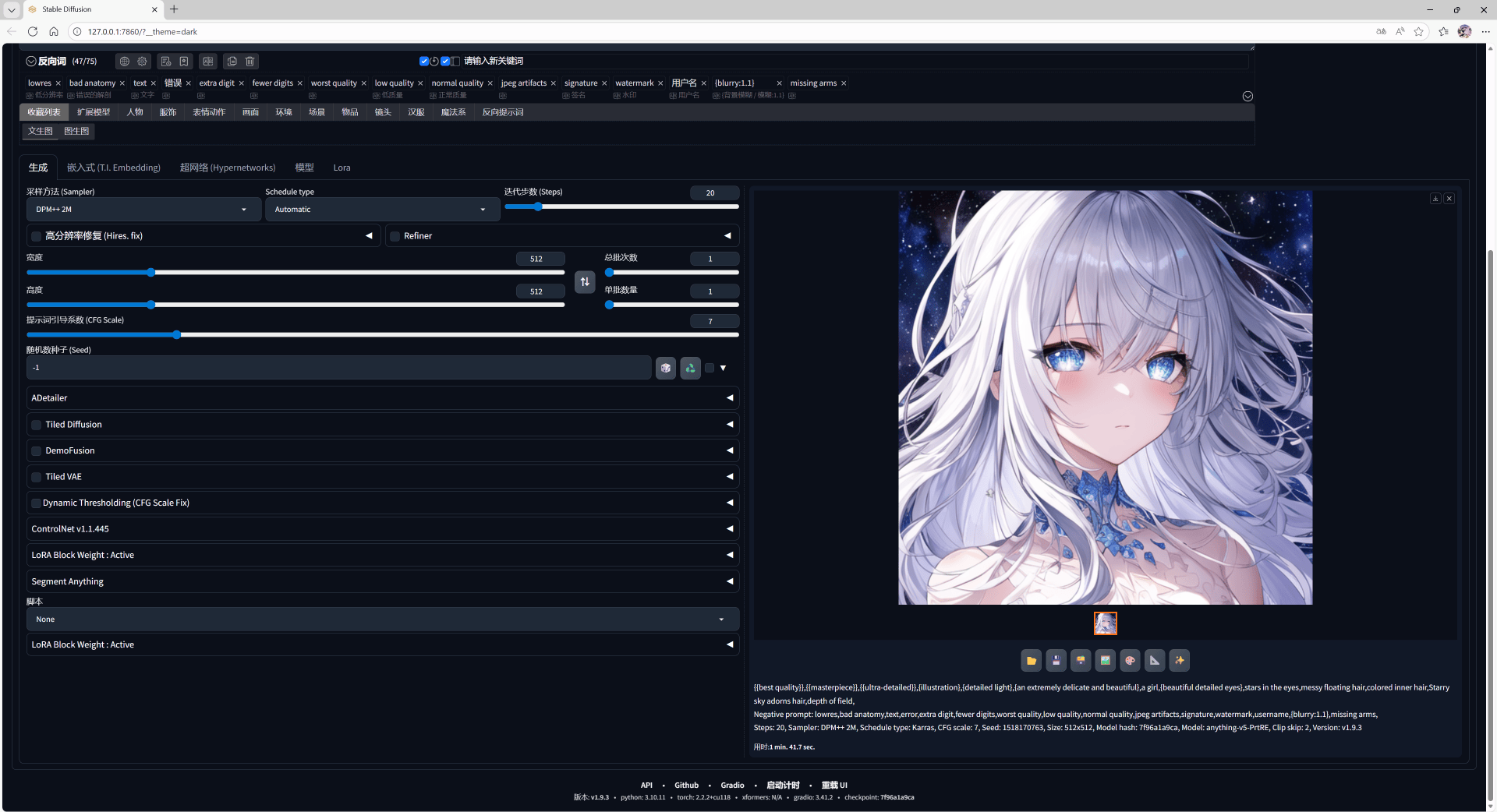Image resolution: width=1497 pixels, height=812 pixels.
Task: Click the dice icon to randomize seed
Action: [x=665, y=368]
